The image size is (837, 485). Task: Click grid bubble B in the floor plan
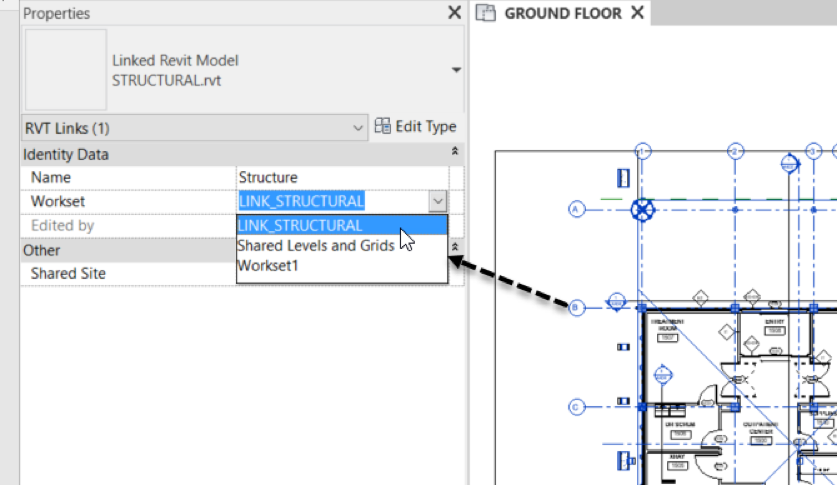coord(576,308)
